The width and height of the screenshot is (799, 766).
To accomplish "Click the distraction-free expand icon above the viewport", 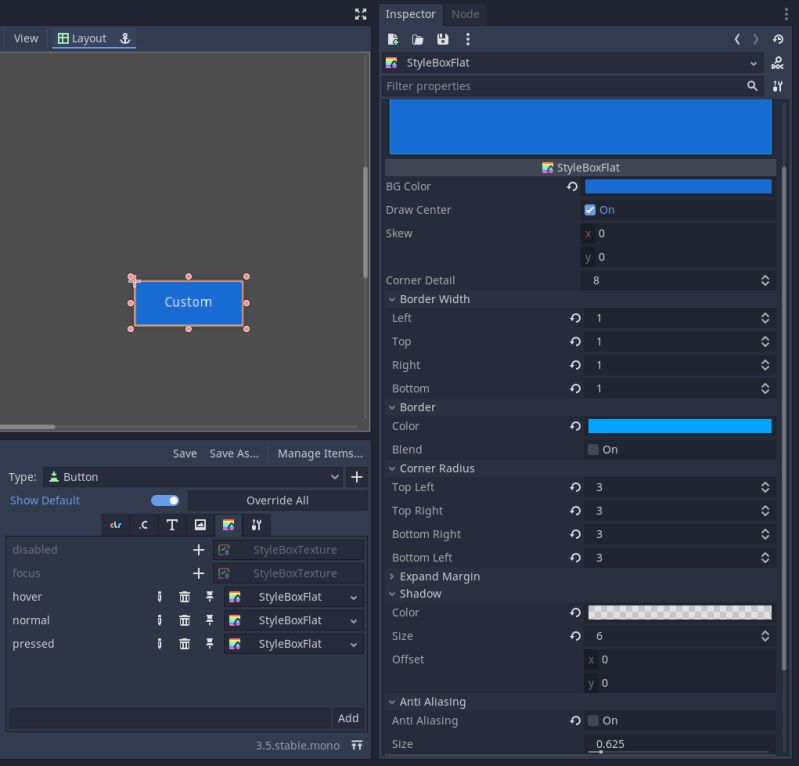I will [x=360, y=14].
